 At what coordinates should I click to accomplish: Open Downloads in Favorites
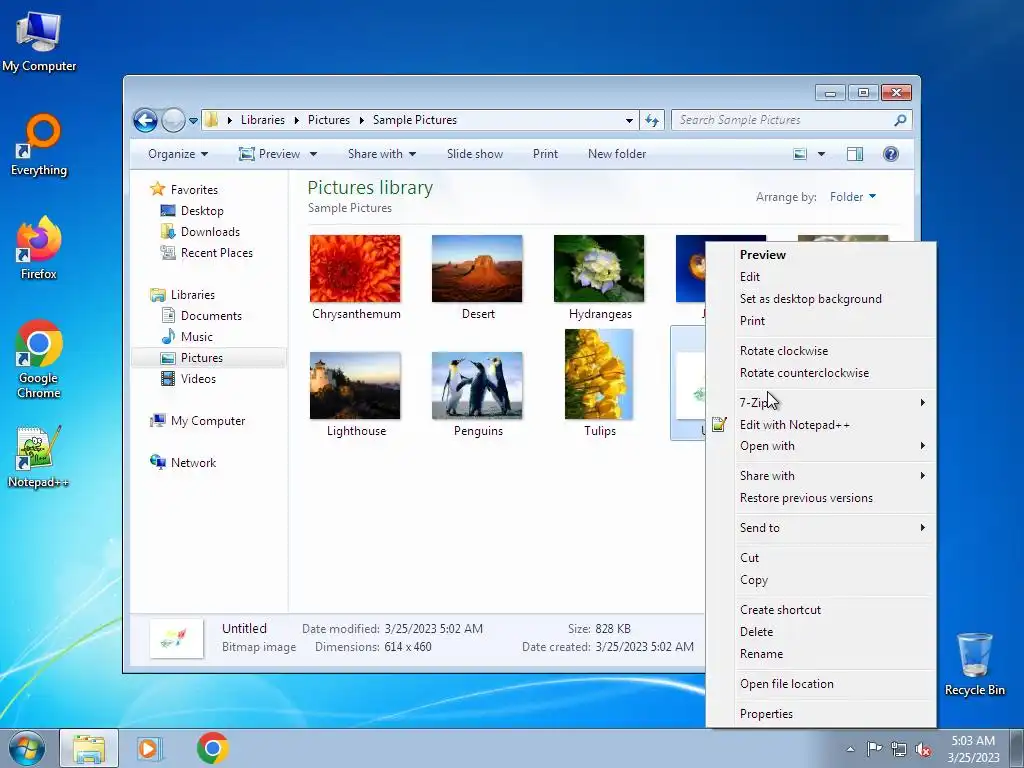tap(201, 232)
